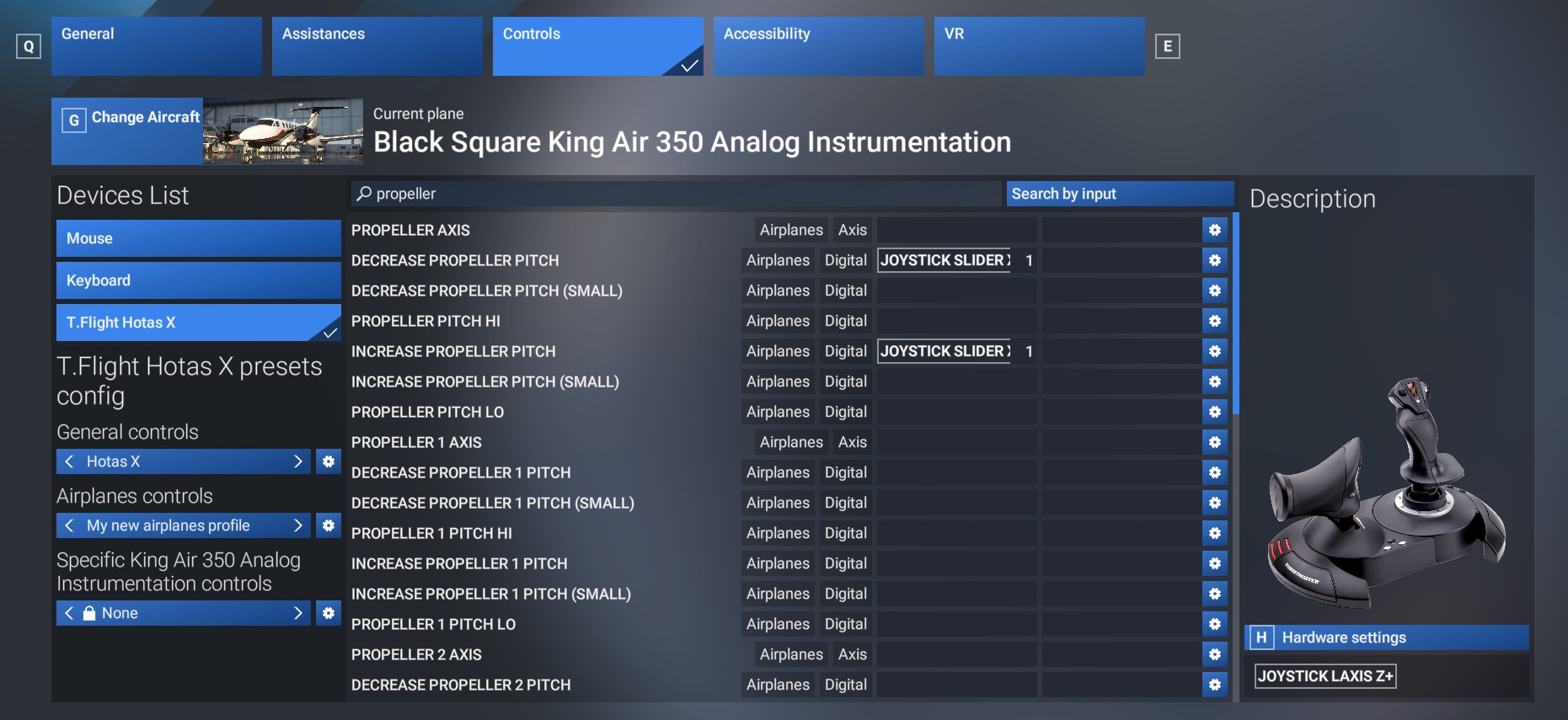Click gear icon beside Hotas X preset
Viewport: 1568px width, 720px height.
[329, 461]
